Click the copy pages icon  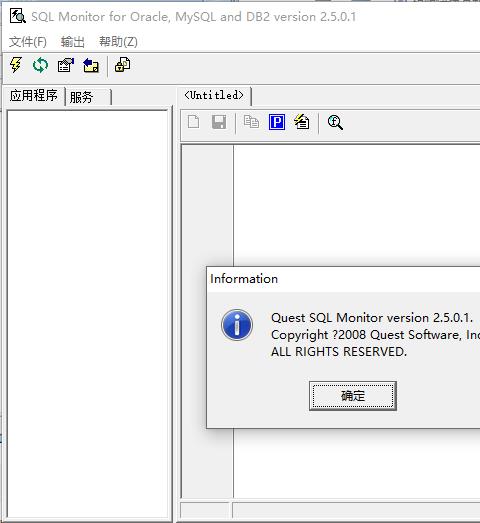(251, 121)
